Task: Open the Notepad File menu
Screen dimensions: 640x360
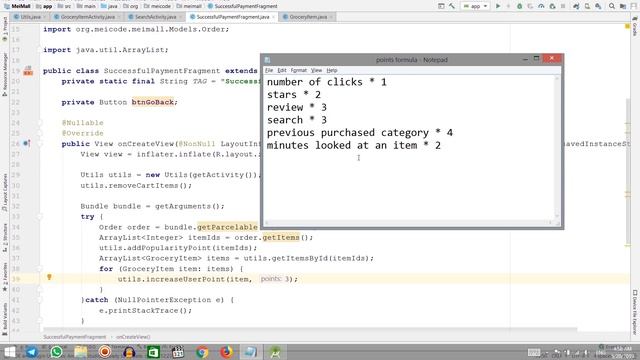Action: click(269, 70)
